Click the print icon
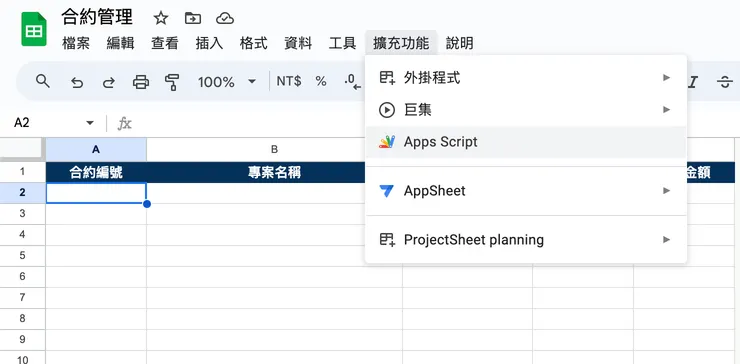This screenshot has height=364, width=740. point(141,82)
